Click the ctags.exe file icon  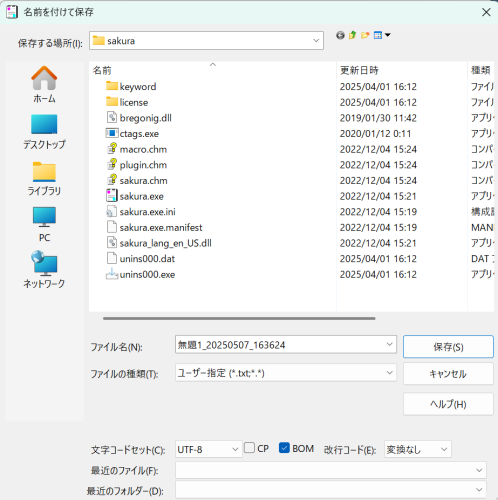pyautogui.click(x=112, y=133)
